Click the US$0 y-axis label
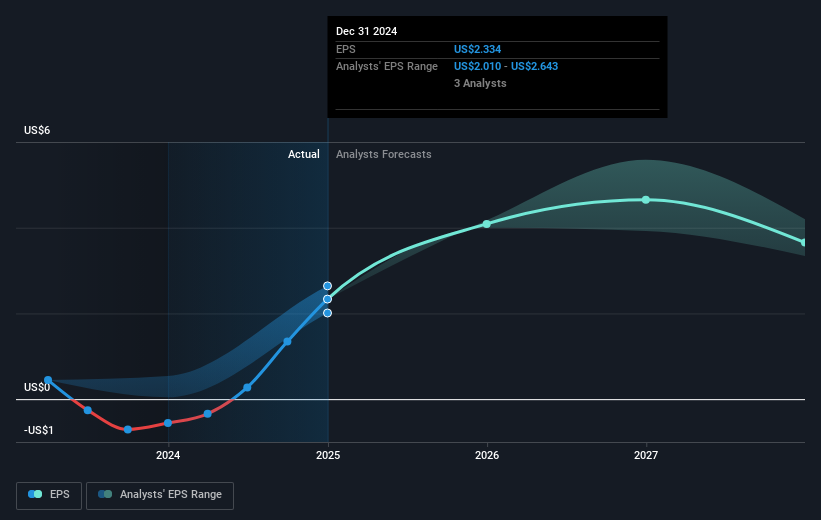Image resolution: width=821 pixels, height=520 pixels. [37, 388]
